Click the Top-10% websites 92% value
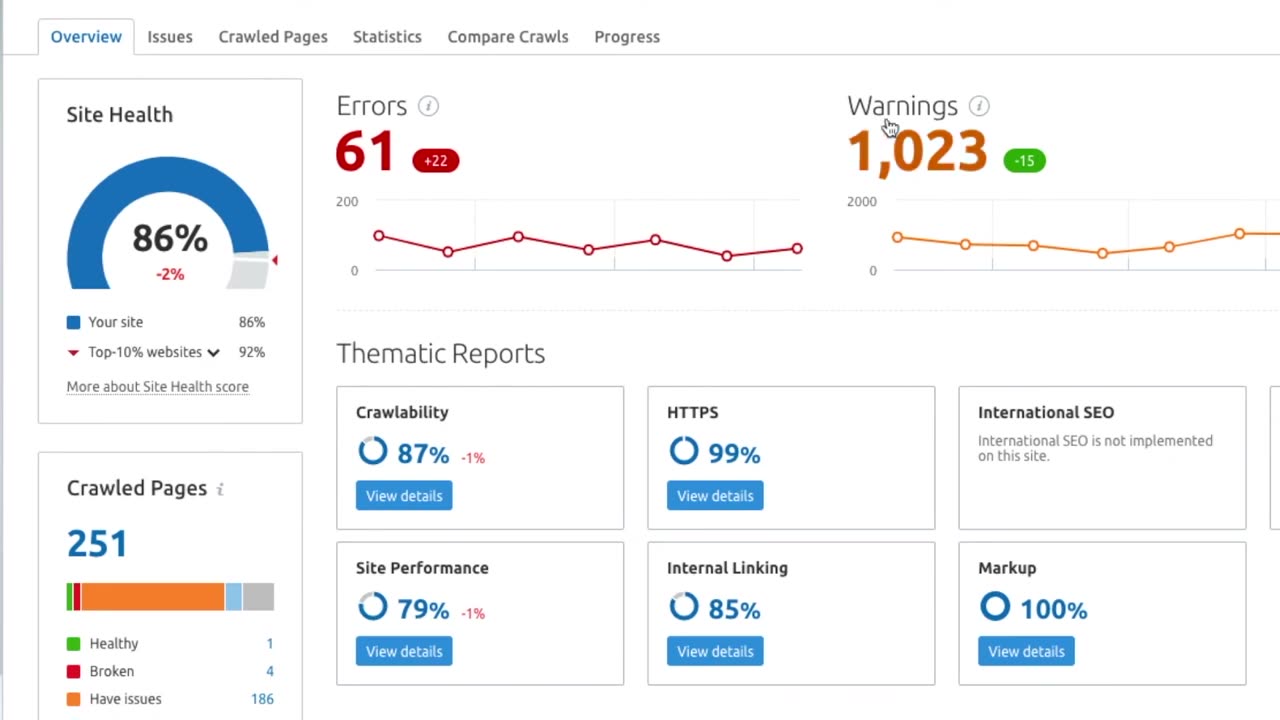The width and height of the screenshot is (1280, 720). (x=252, y=352)
